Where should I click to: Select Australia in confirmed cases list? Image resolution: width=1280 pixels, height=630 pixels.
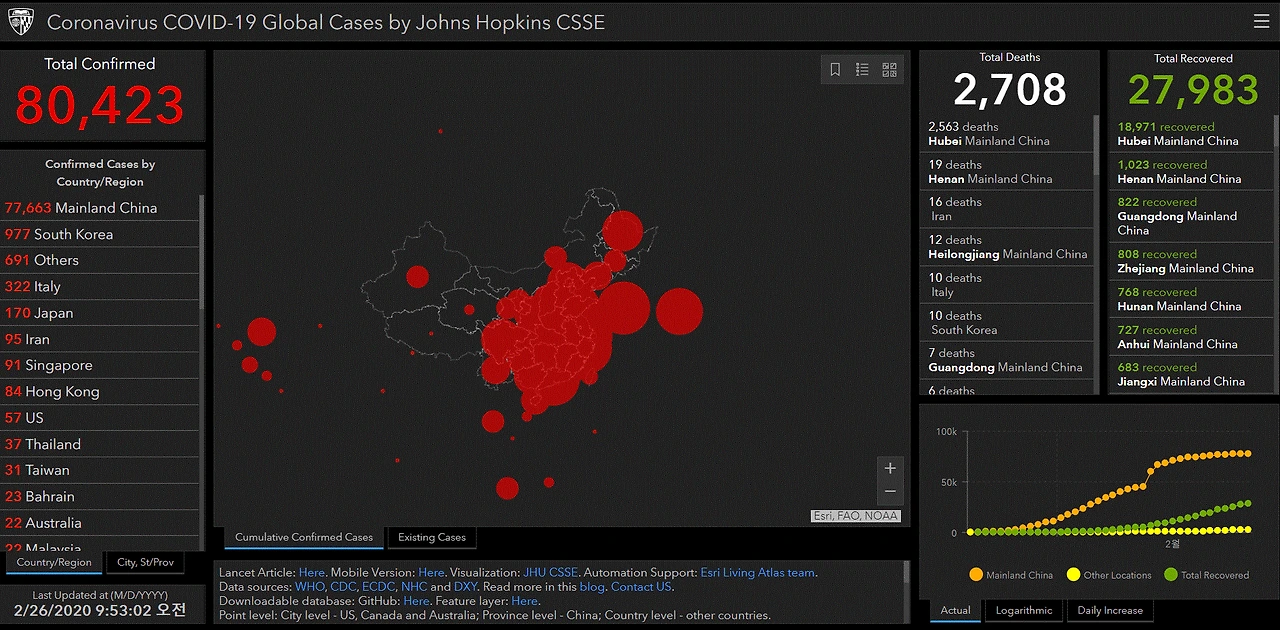pyautogui.click(x=100, y=523)
